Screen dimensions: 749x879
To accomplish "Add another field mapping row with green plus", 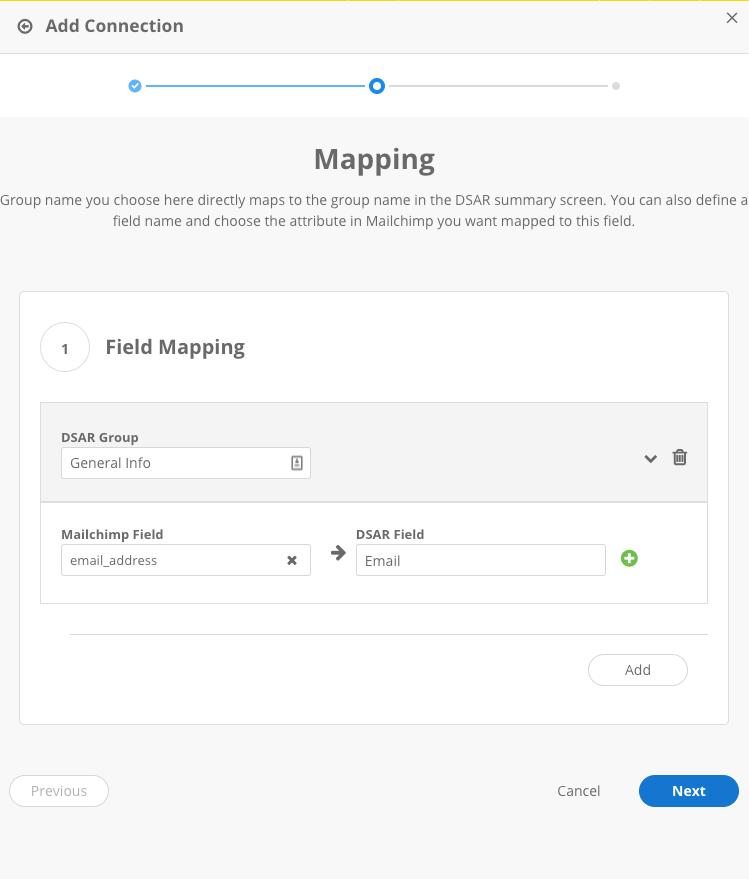I will point(629,558).
